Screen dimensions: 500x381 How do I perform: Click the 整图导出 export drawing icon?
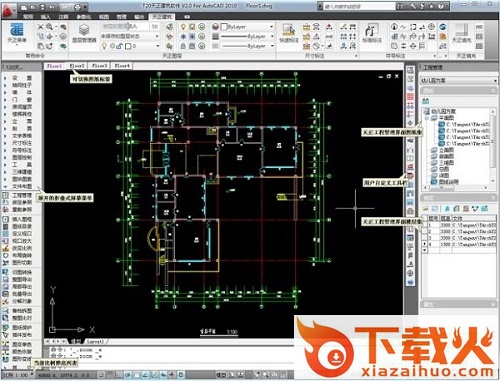click(x=5, y=279)
